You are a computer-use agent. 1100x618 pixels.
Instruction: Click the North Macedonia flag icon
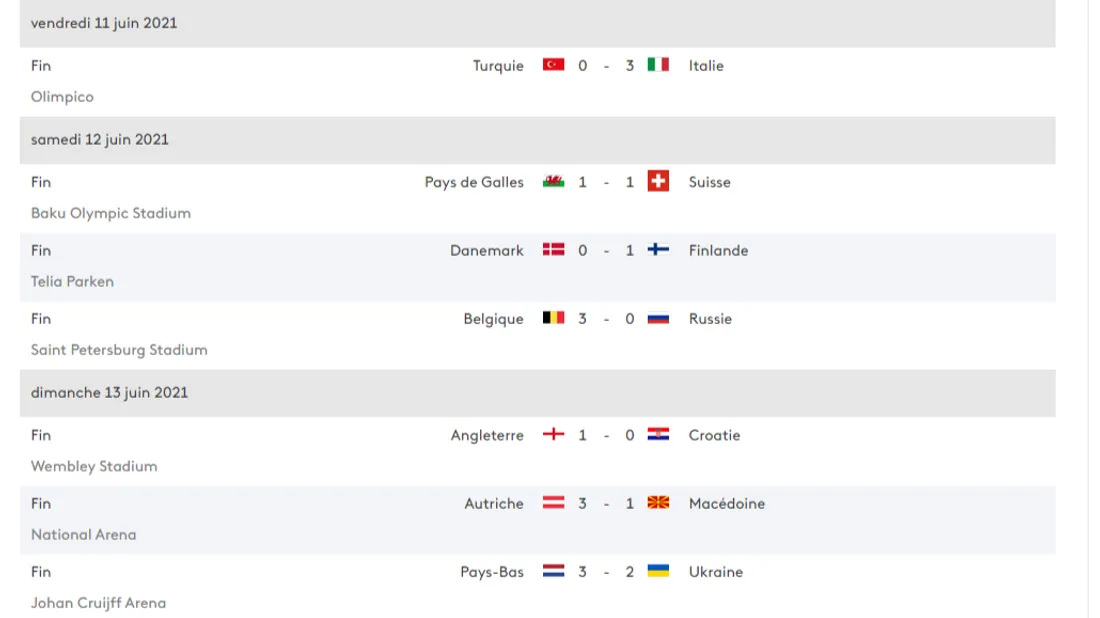(x=658, y=503)
